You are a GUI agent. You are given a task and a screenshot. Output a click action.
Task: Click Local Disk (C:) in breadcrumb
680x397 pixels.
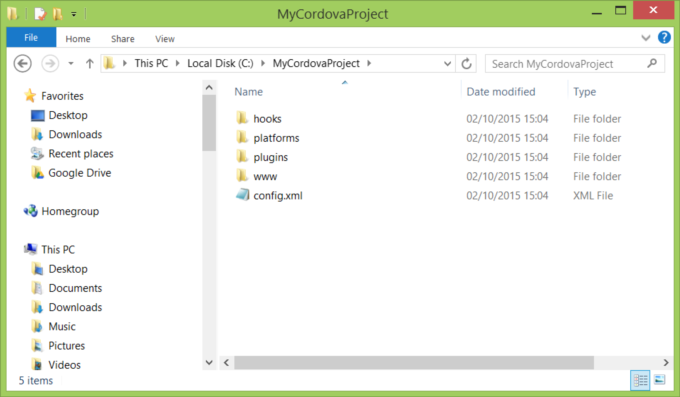click(x=220, y=63)
